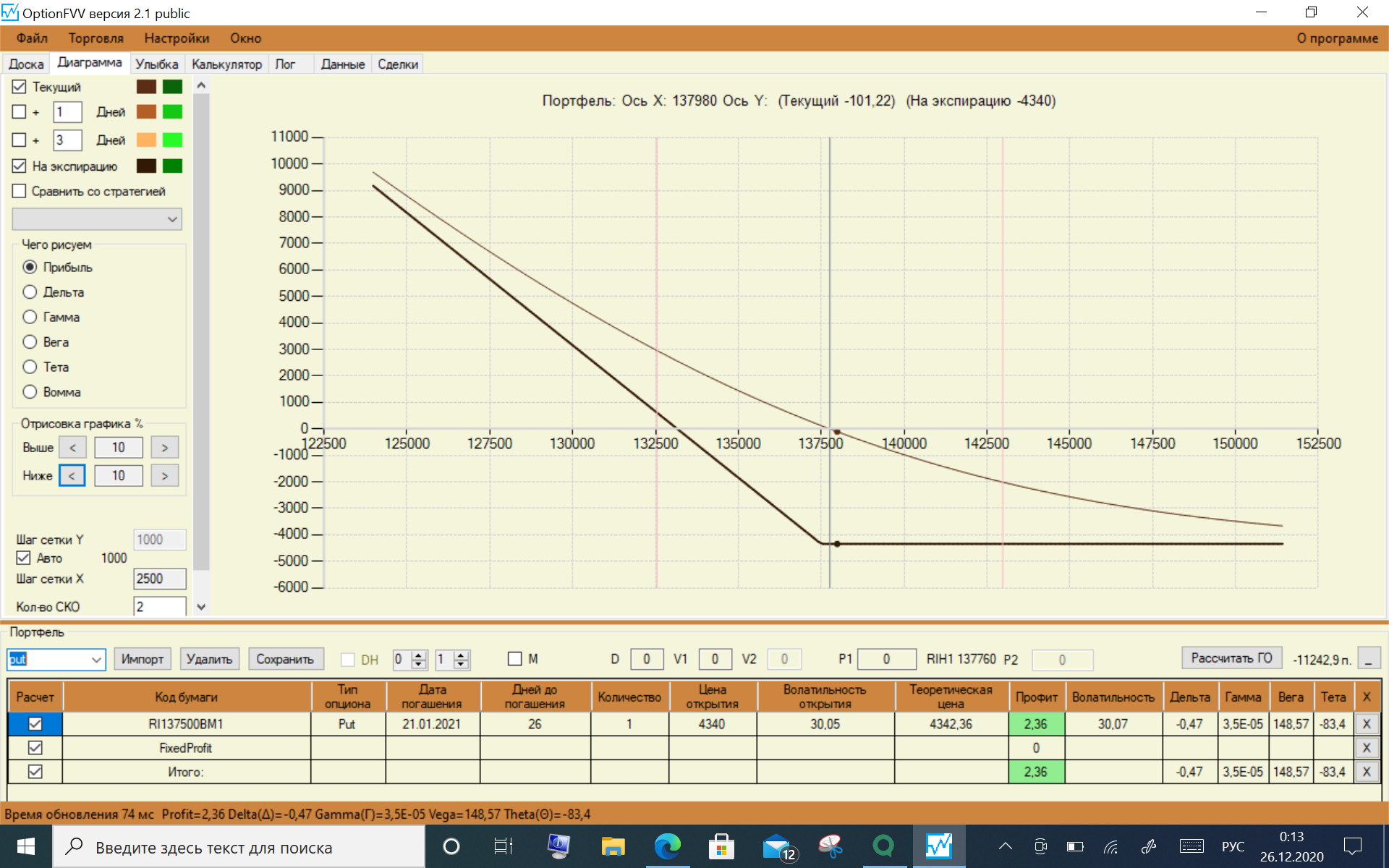Click the Выше decrease arrow button

click(72, 448)
